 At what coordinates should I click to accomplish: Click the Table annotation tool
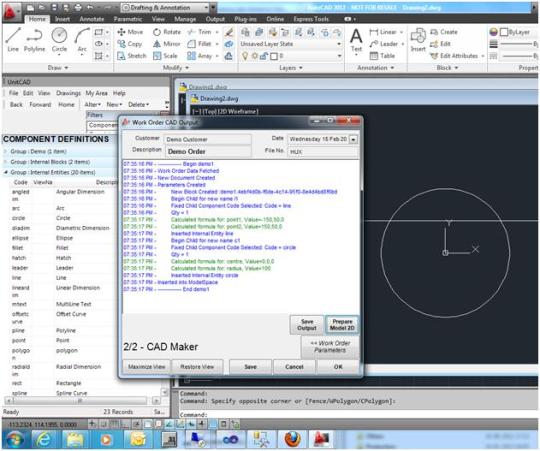382,56
